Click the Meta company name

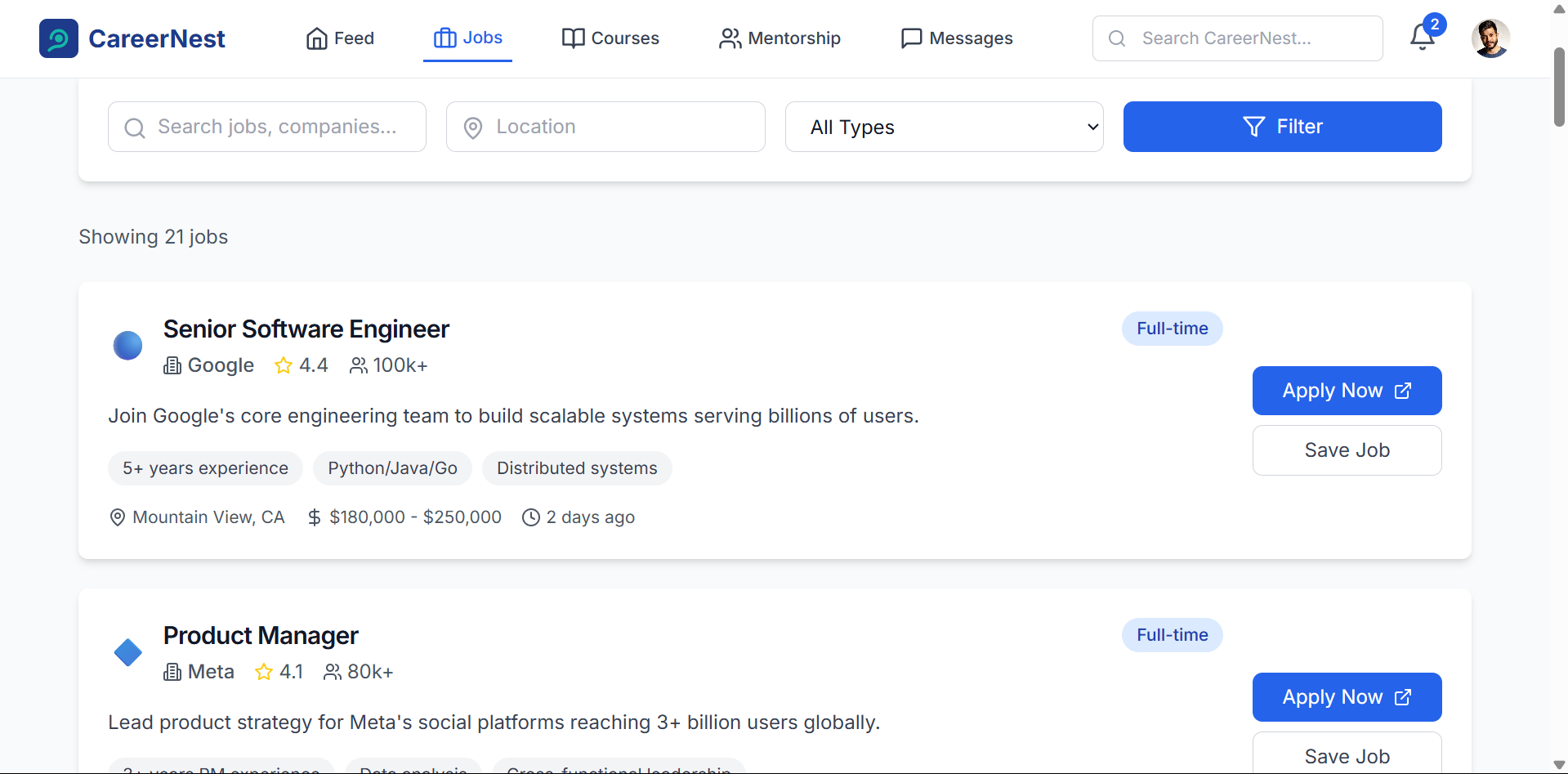(x=211, y=672)
